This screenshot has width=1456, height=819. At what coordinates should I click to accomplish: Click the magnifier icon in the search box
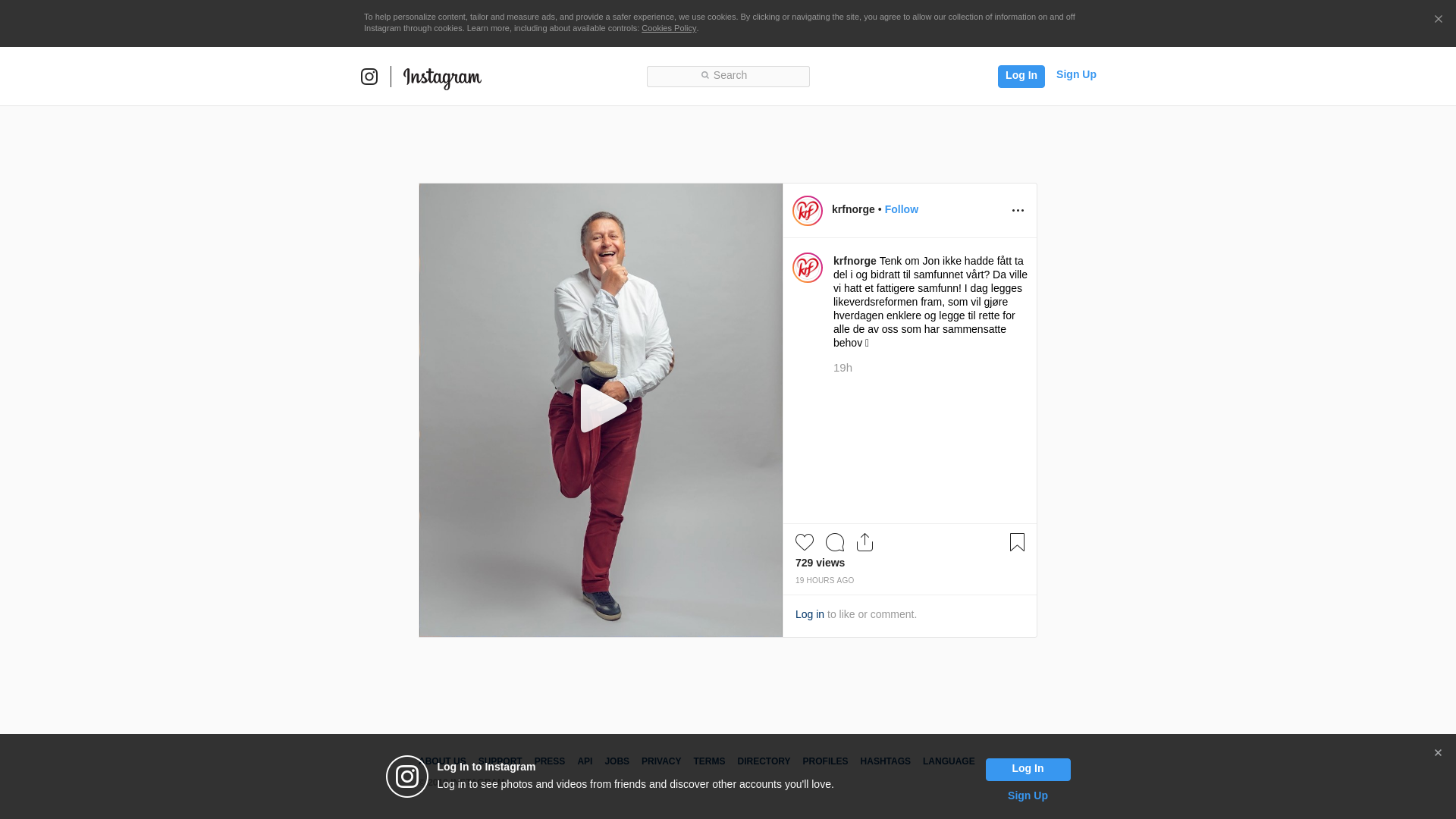(x=704, y=75)
